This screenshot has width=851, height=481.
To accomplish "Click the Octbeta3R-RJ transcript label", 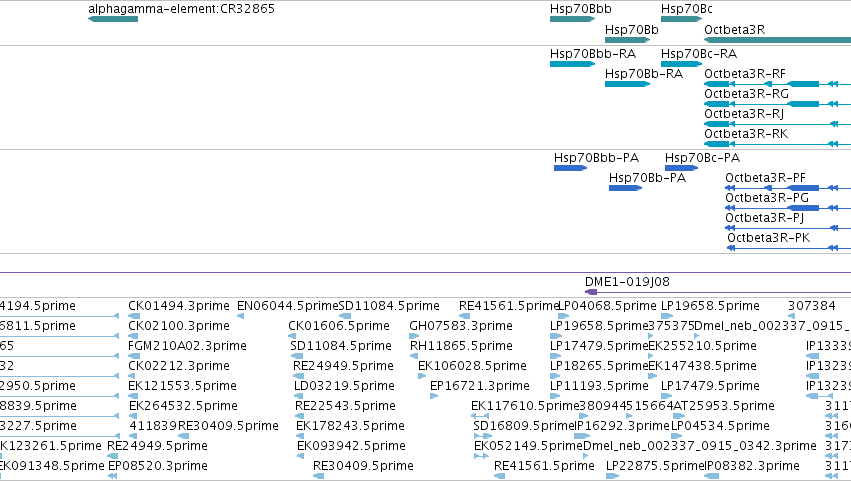I will point(744,114).
